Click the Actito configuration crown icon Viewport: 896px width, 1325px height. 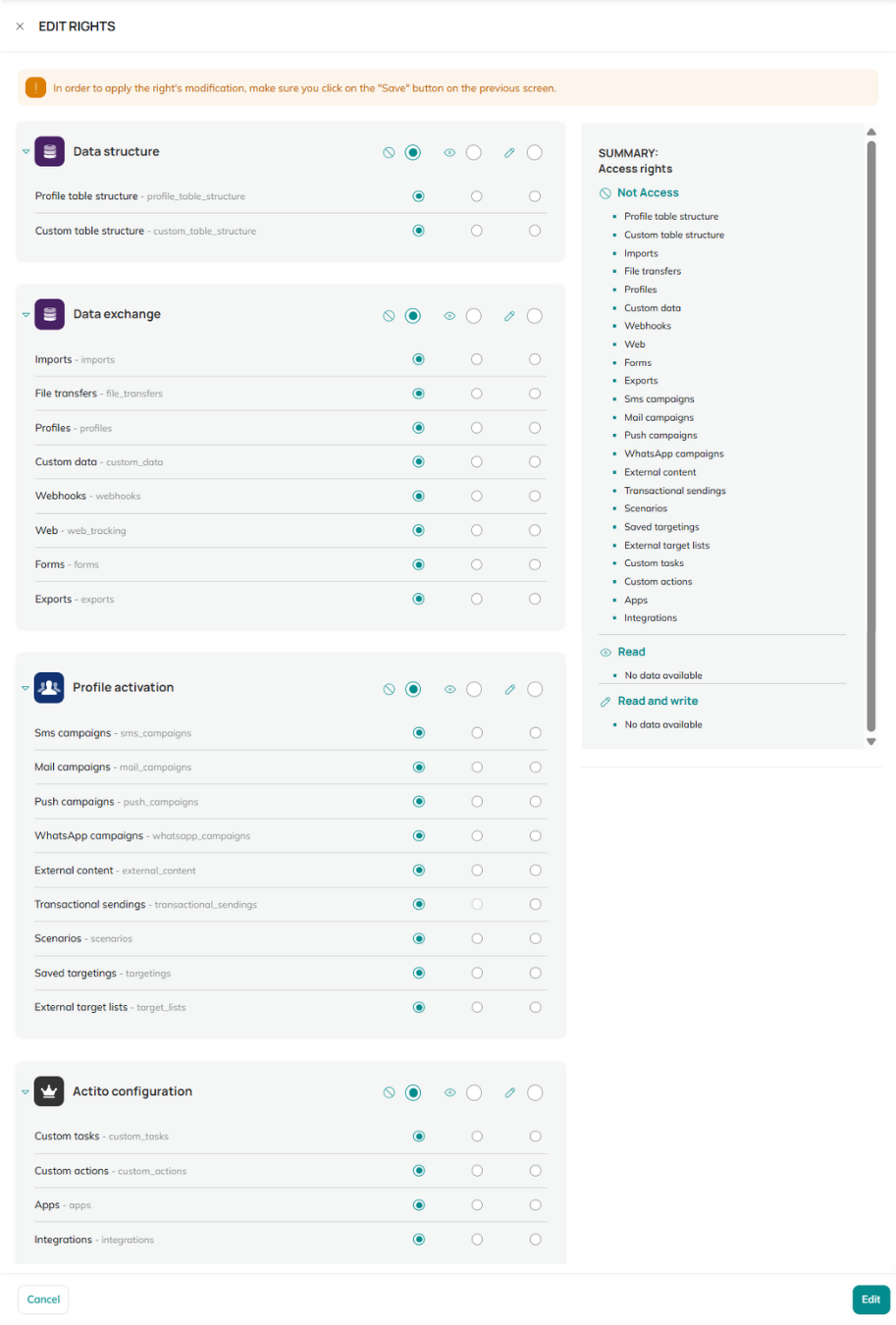tap(49, 1091)
